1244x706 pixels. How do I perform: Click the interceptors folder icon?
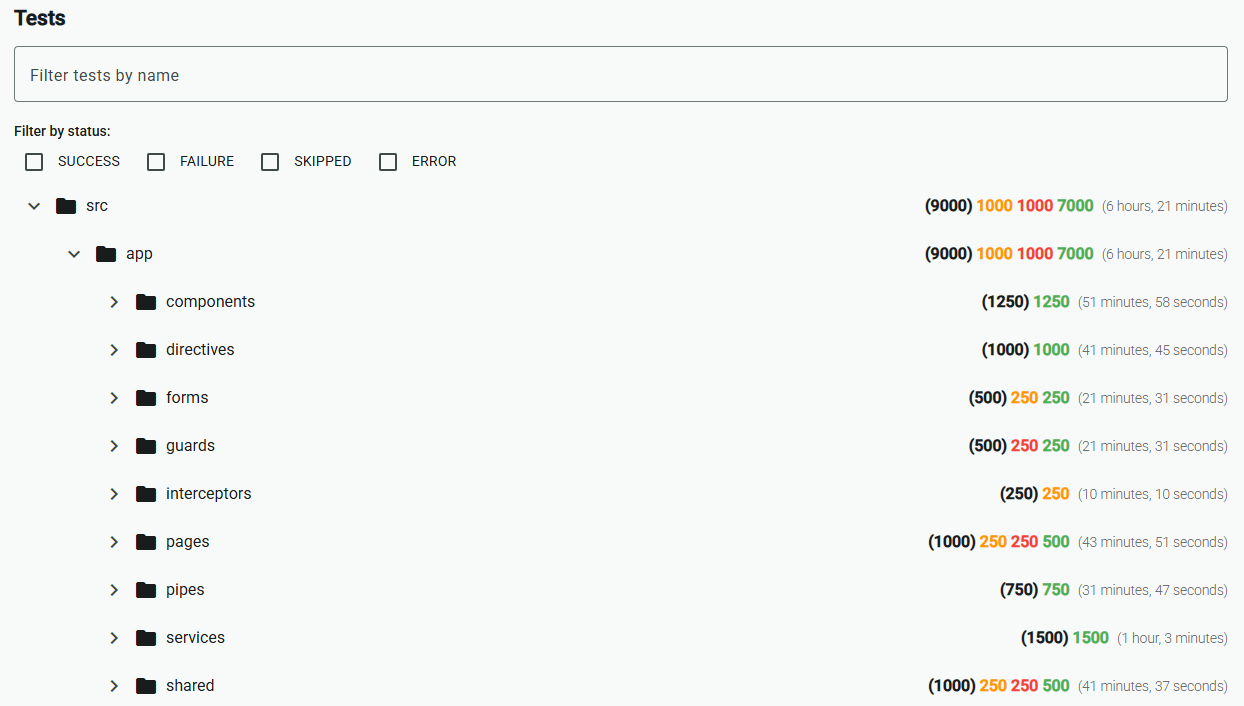pos(146,494)
